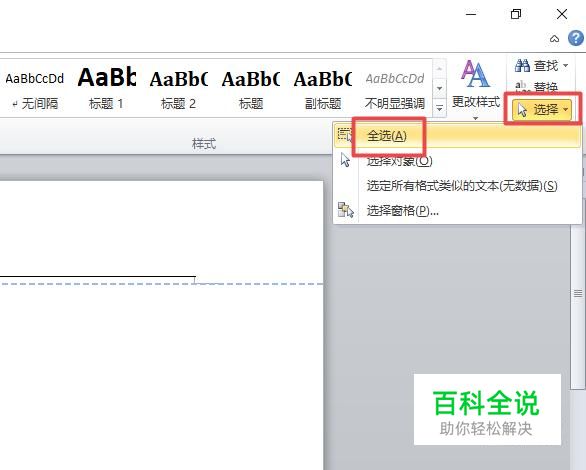Click the 选择窗格 pane icon
The width and height of the screenshot is (586, 470).
point(346,210)
